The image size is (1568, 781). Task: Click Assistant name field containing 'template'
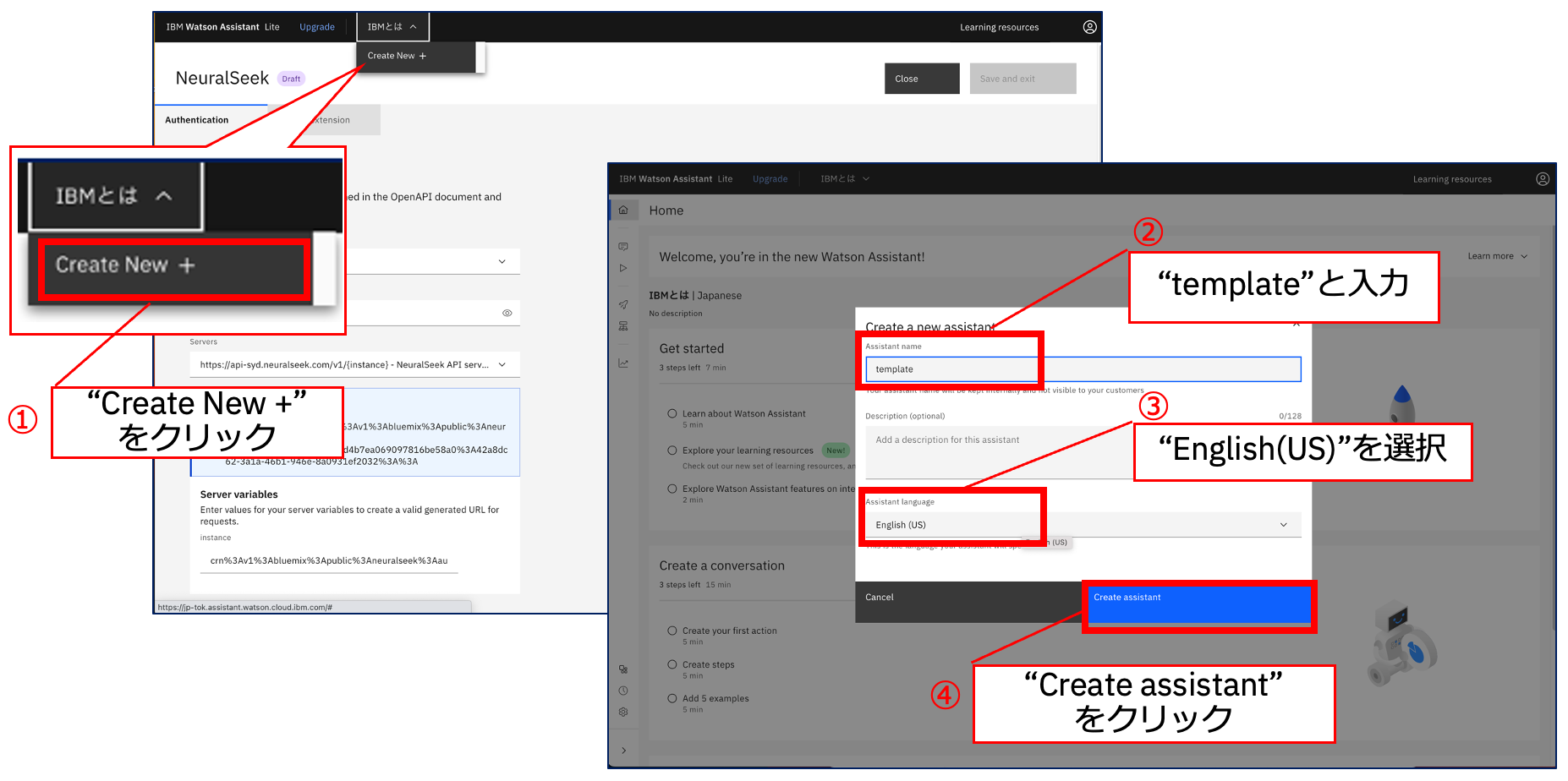[x=1083, y=369]
